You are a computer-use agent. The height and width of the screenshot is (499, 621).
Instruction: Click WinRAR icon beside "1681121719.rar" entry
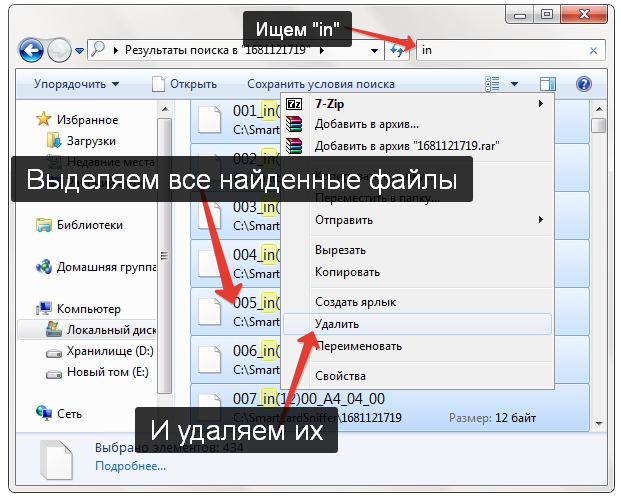click(x=294, y=146)
